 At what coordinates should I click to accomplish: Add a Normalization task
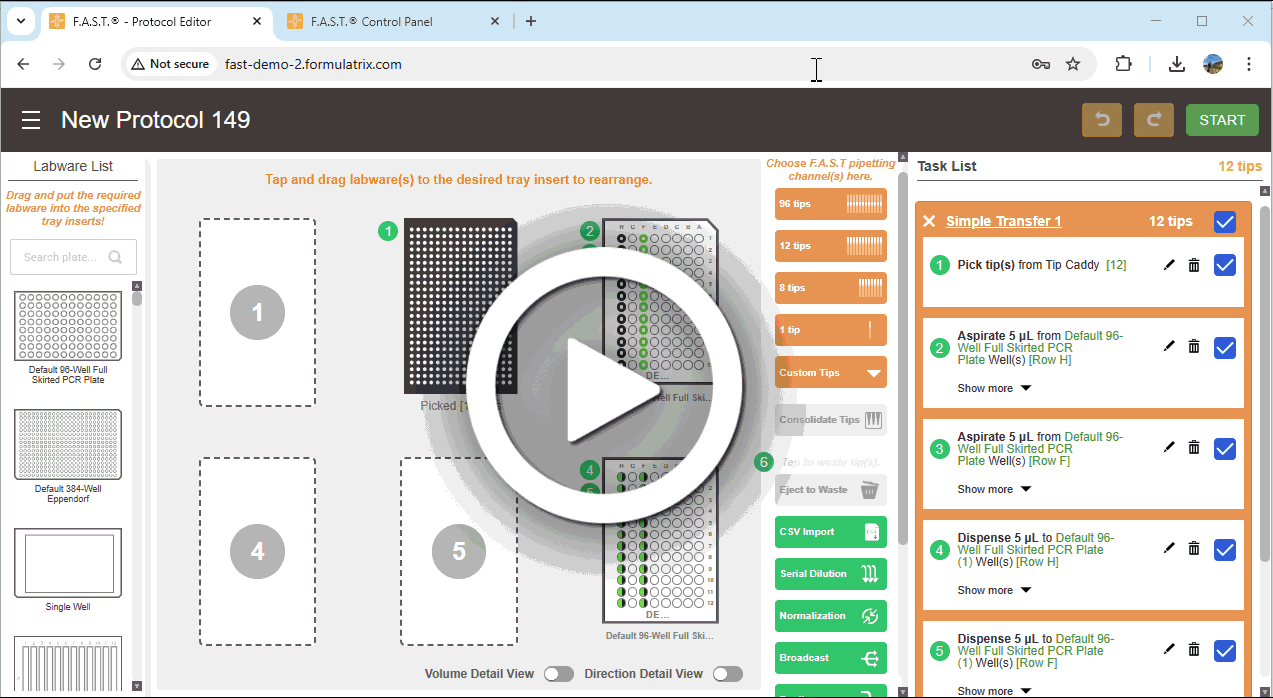pyautogui.click(x=831, y=616)
